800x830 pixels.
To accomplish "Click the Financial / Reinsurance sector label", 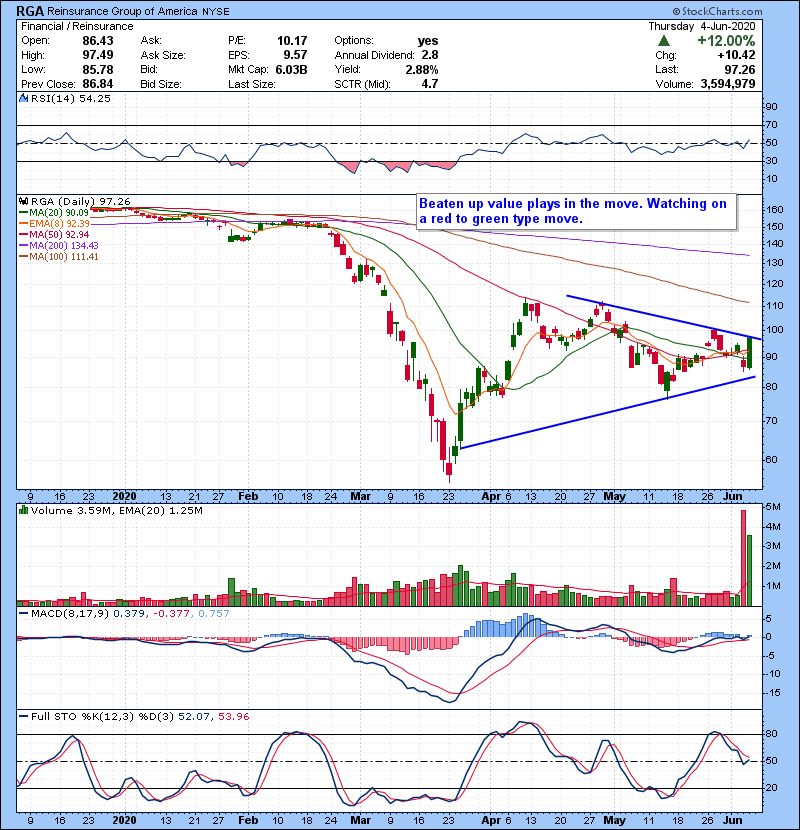I will [x=77, y=26].
